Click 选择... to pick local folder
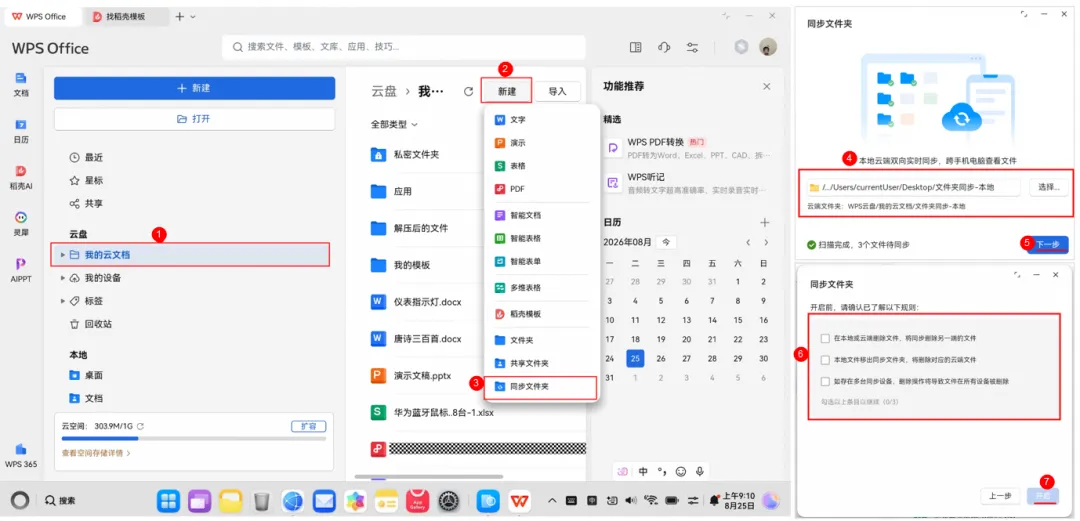The image size is (1080, 521). (x=1049, y=187)
